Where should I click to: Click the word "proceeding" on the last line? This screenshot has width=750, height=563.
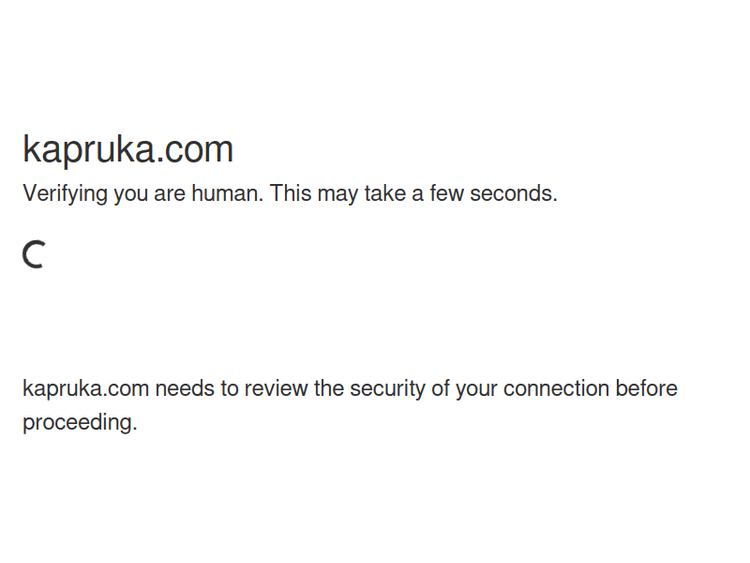click(78, 422)
